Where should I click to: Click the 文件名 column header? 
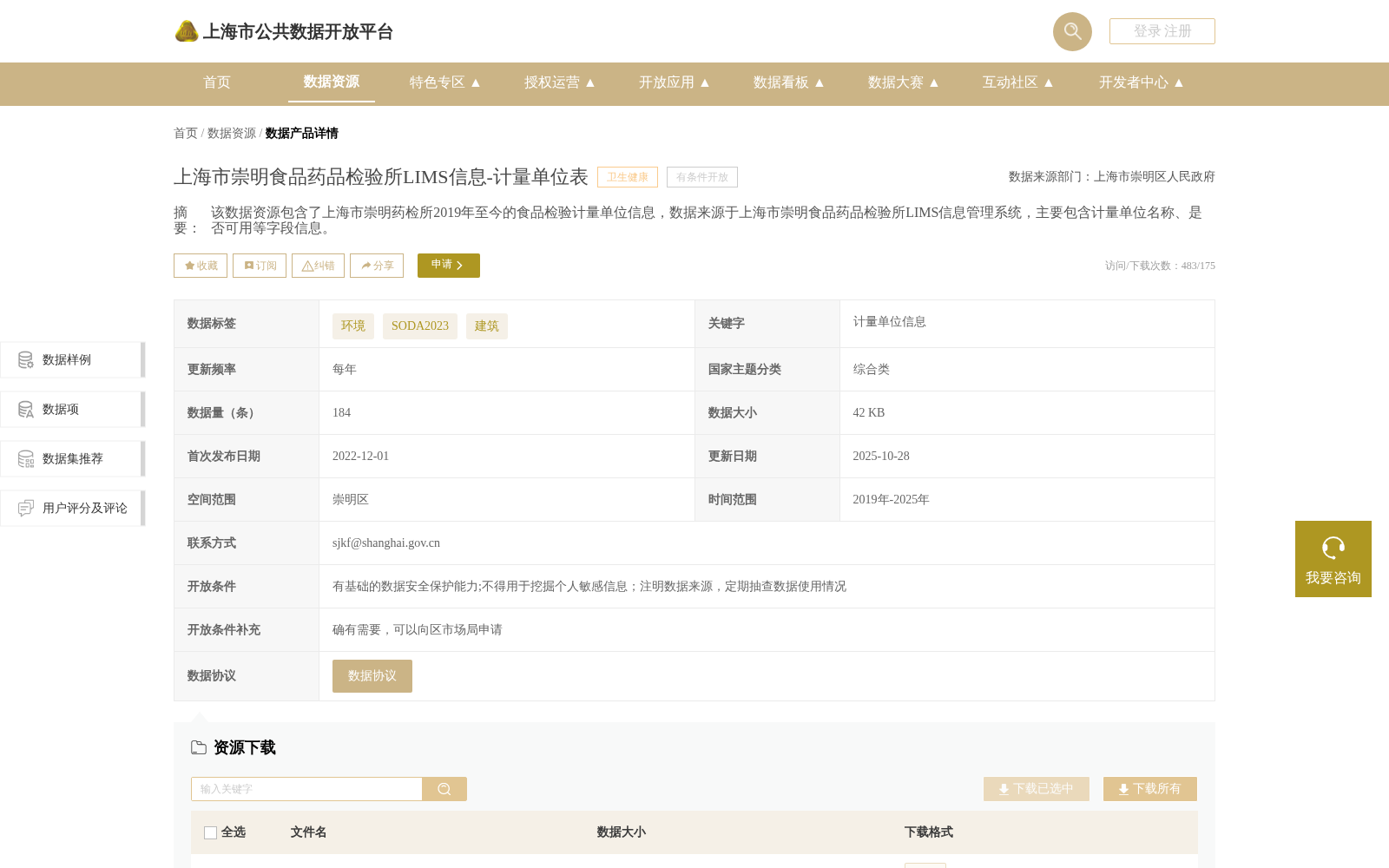pyautogui.click(x=309, y=832)
